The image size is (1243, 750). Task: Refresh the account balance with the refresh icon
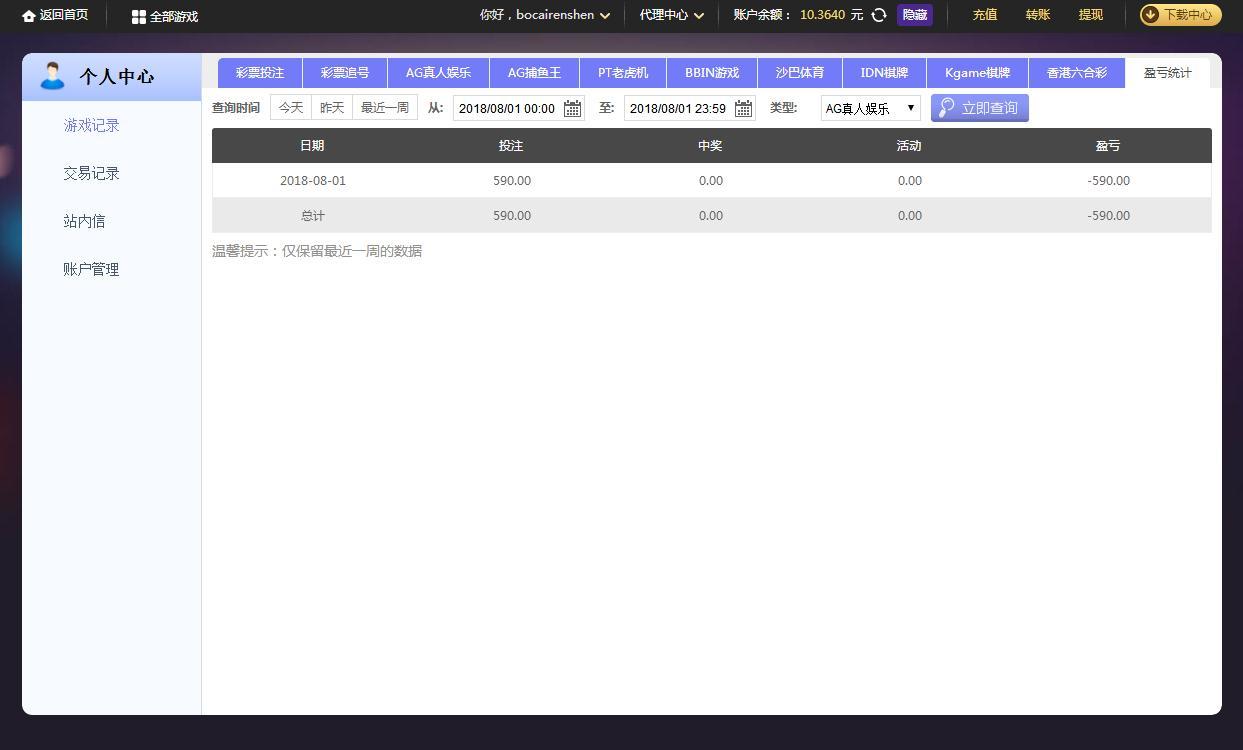879,15
